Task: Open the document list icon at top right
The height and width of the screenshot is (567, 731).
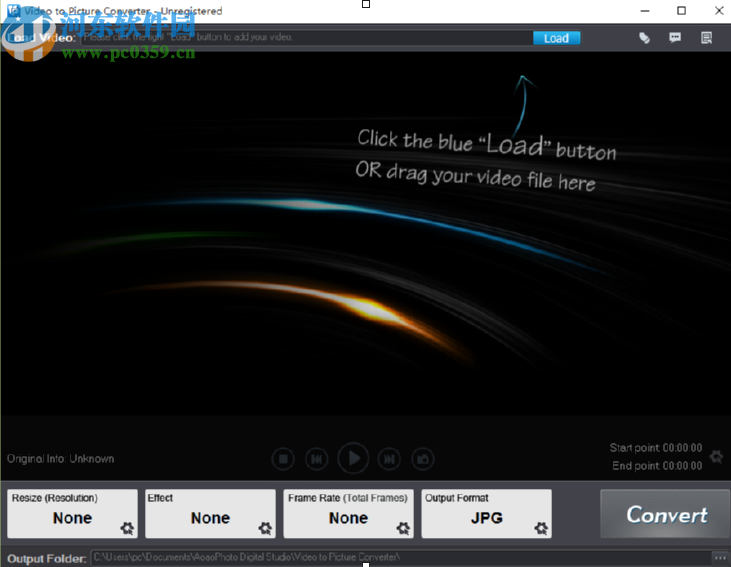Action: point(706,38)
